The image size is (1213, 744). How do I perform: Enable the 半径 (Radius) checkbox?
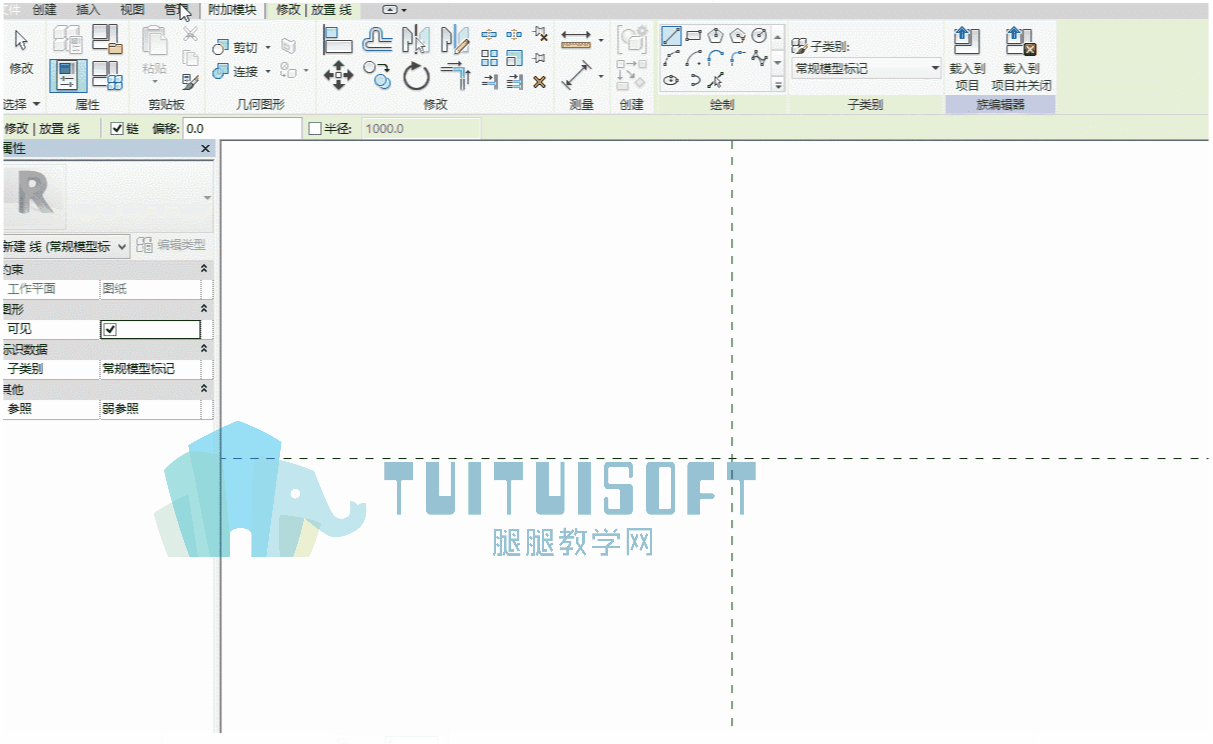tap(315, 129)
